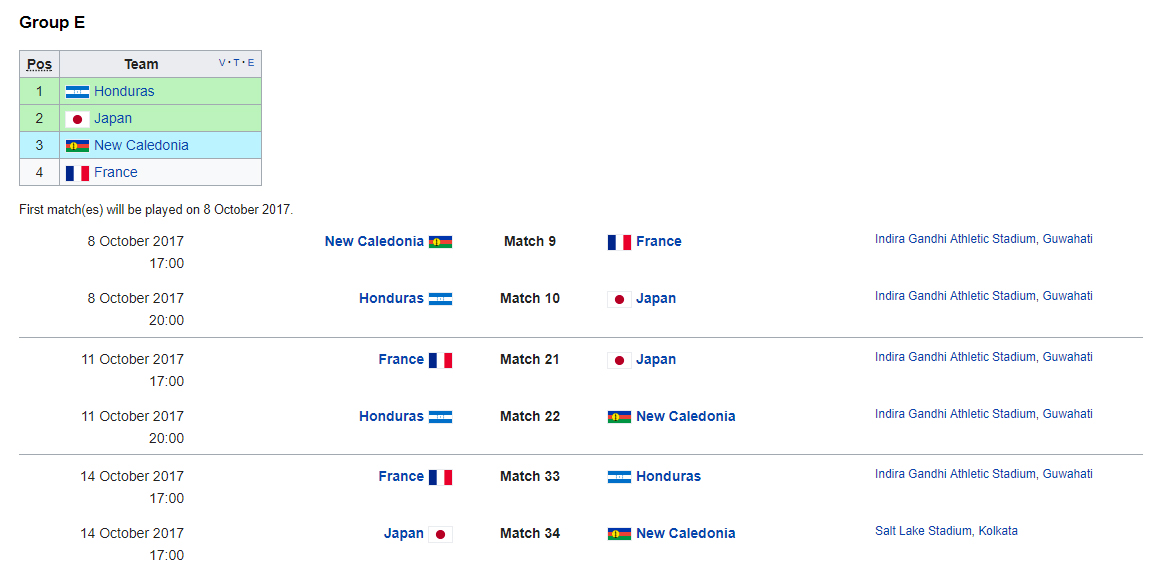This screenshot has width=1162, height=570.
Task: Click the Honduras flag in standings table
Action: (x=77, y=92)
